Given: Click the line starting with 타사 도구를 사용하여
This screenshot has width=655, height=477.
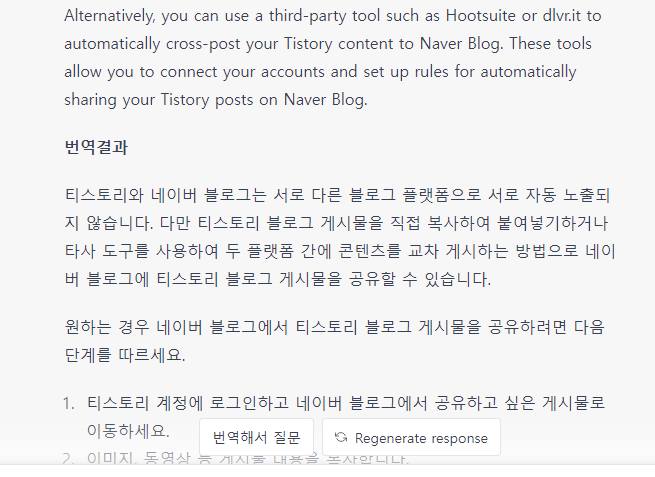Looking at the screenshot, I should tap(340, 251).
